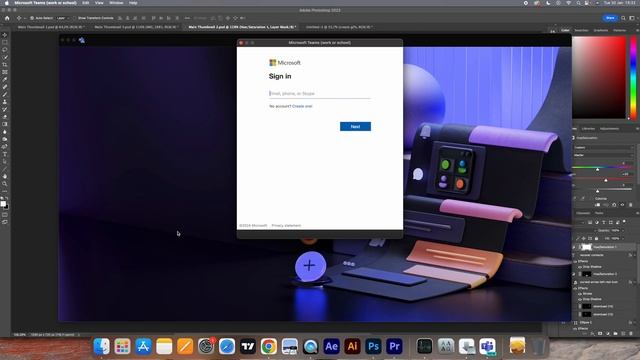This screenshot has width=640, height=360.
Task: Click the vertical hue strip in Color panel
Action: [633, 77]
